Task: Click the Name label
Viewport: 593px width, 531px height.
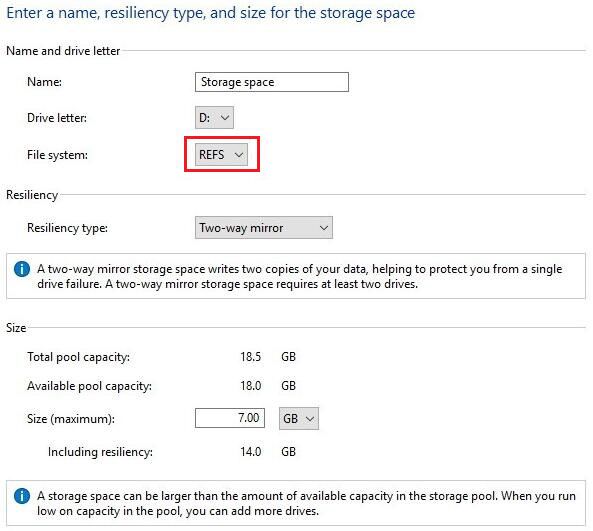Action: click(x=45, y=82)
